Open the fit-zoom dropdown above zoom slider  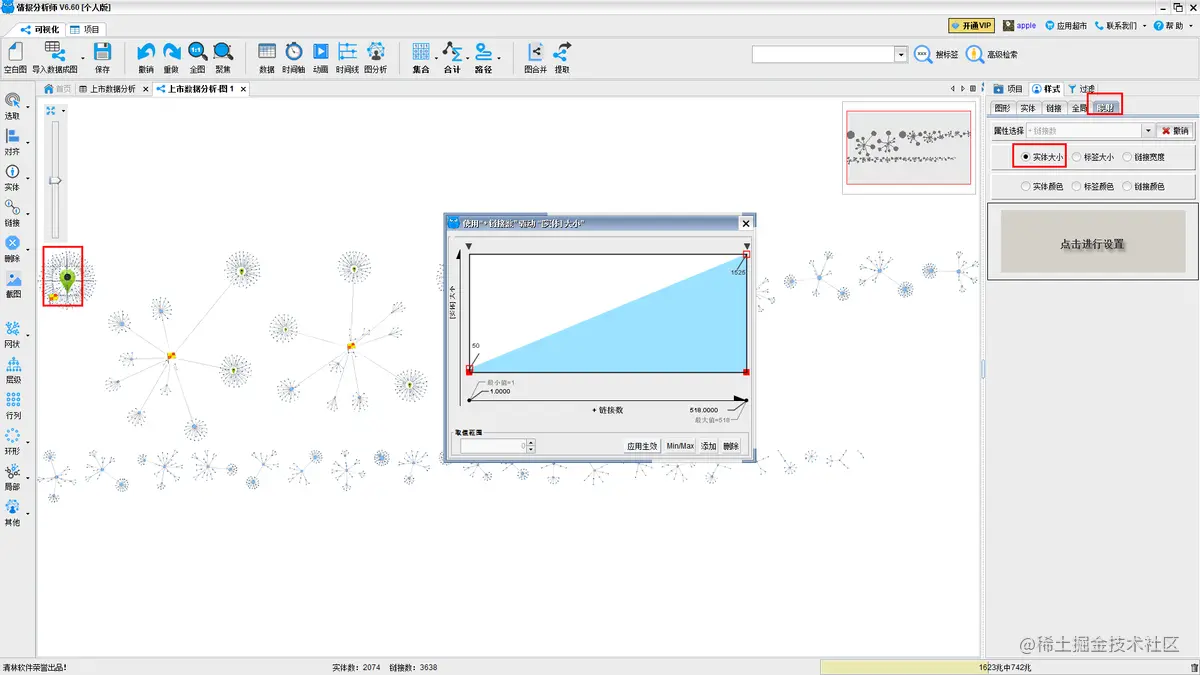63,111
